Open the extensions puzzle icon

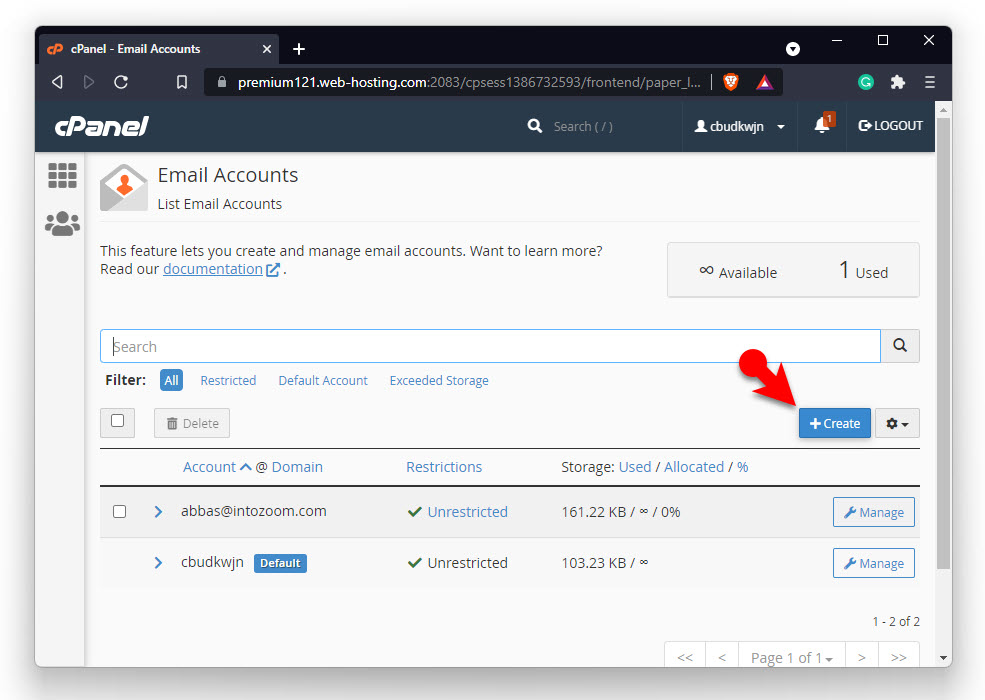(898, 82)
